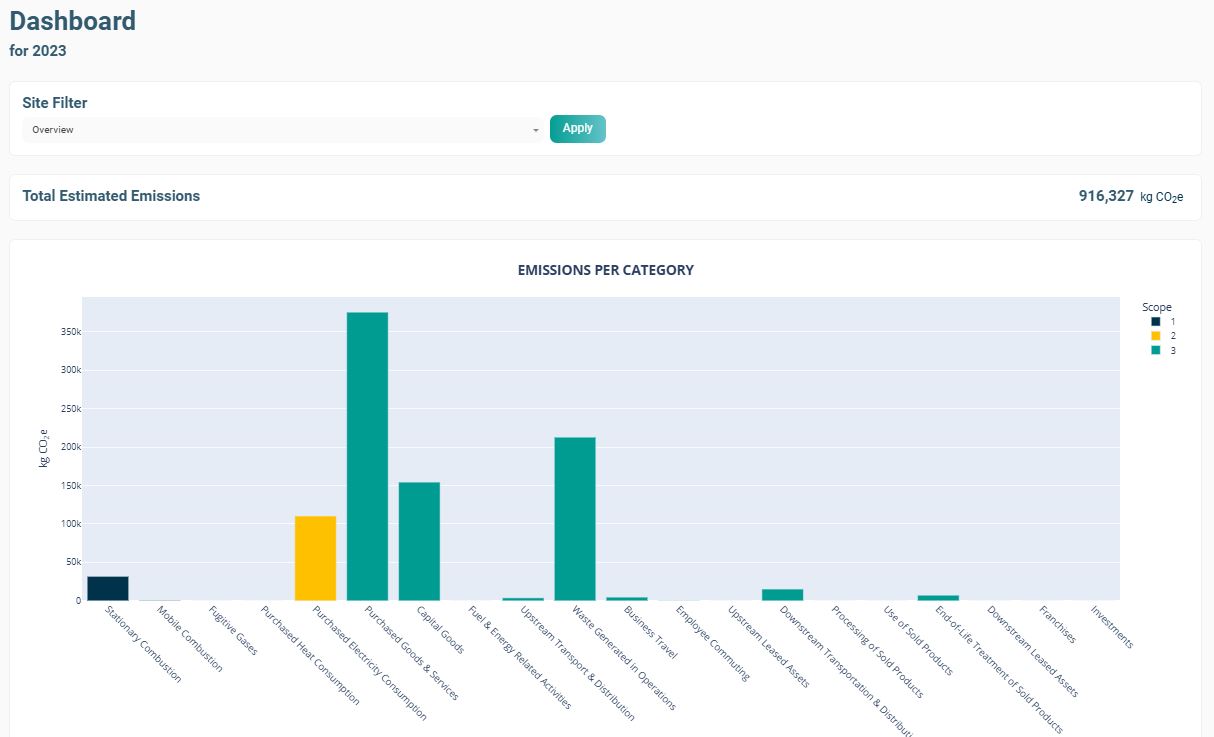Click the 'Scope' legend title
Image resolution: width=1214 pixels, height=737 pixels.
1157,307
